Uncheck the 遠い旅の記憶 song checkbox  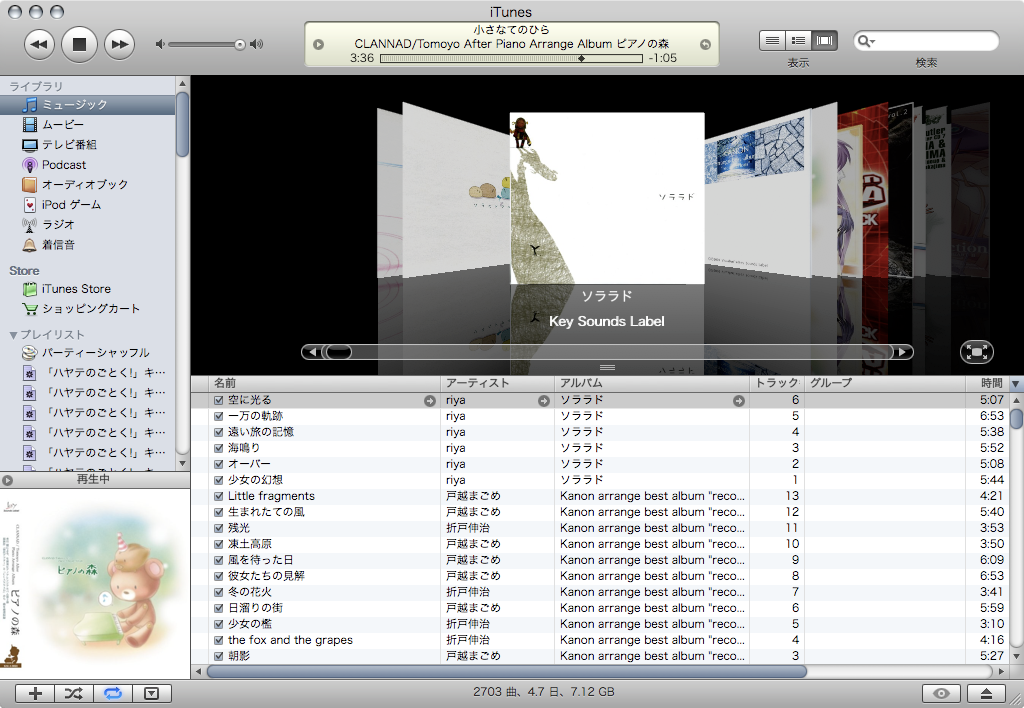coord(219,432)
